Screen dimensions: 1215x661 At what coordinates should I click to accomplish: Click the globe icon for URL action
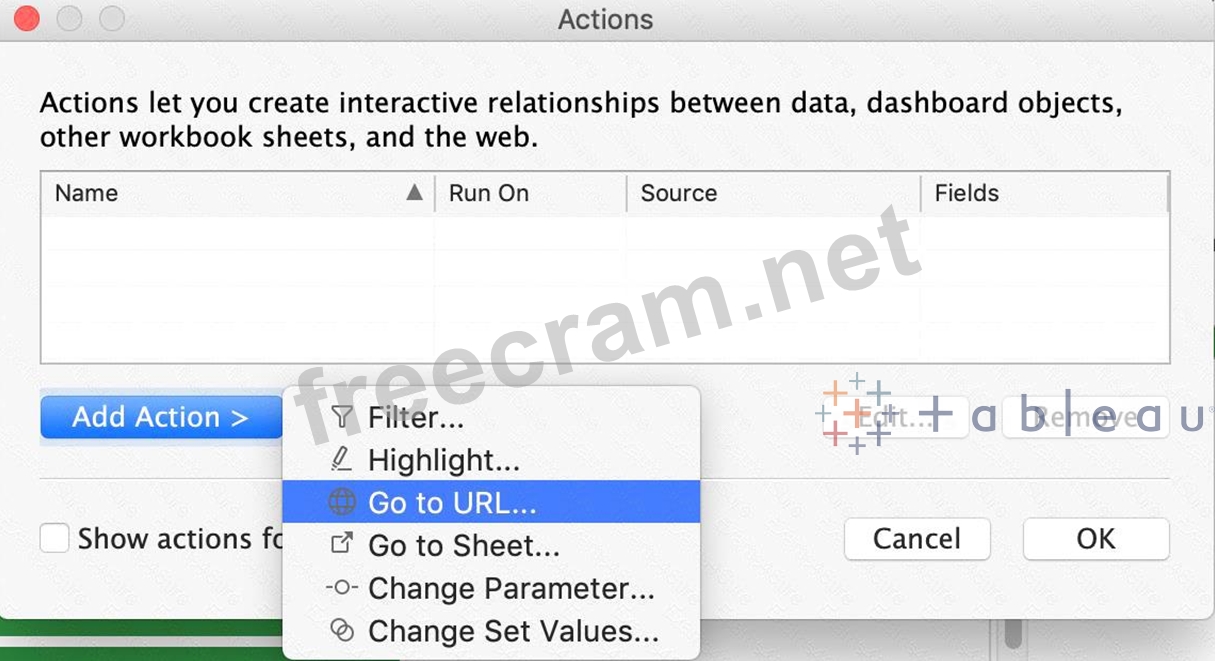click(342, 503)
